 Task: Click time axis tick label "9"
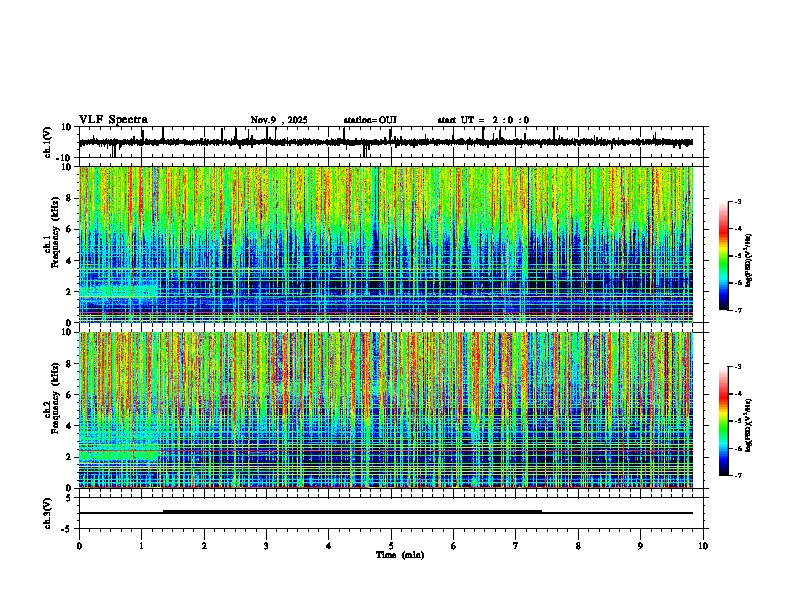coord(640,546)
